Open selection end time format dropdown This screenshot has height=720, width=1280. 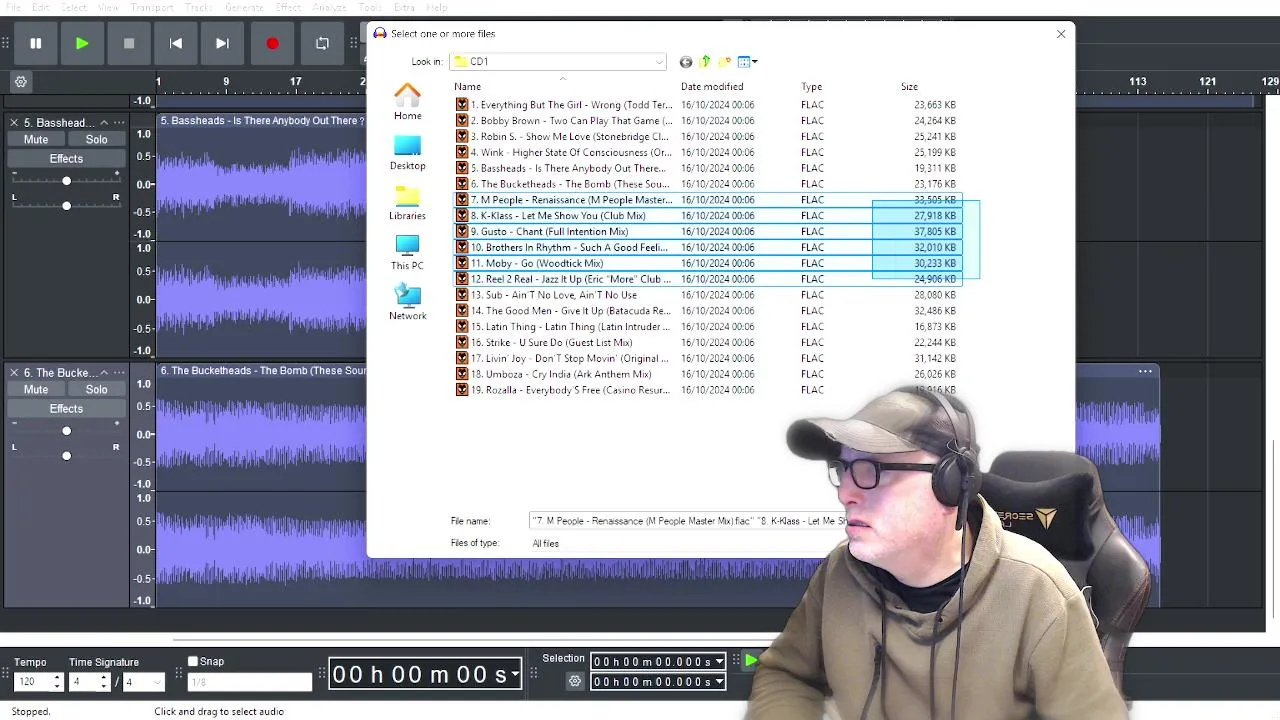[x=719, y=682]
